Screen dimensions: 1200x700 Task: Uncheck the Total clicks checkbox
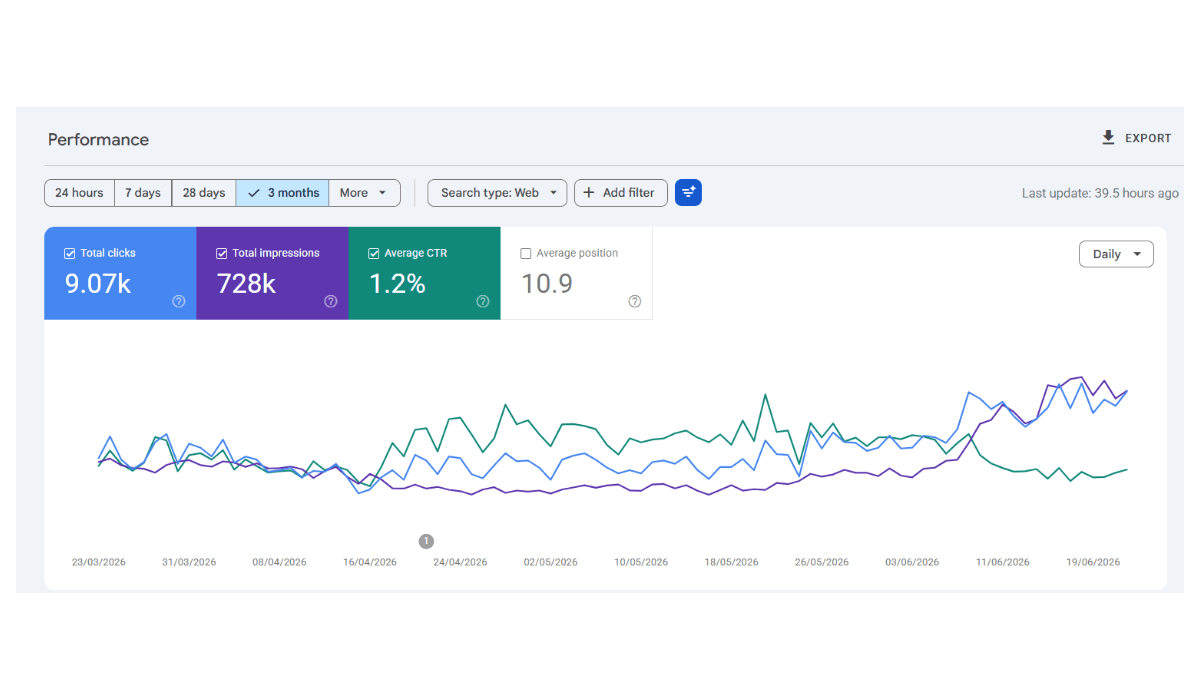click(x=69, y=254)
